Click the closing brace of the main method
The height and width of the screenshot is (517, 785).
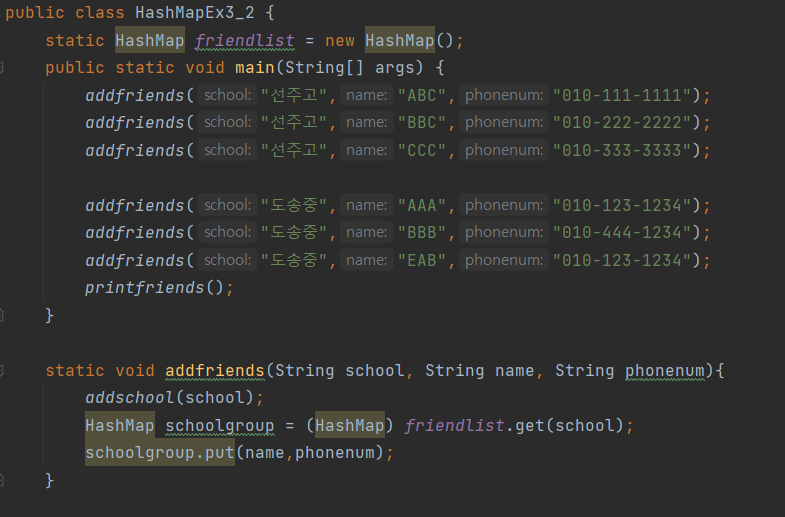(x=50, y=315)
